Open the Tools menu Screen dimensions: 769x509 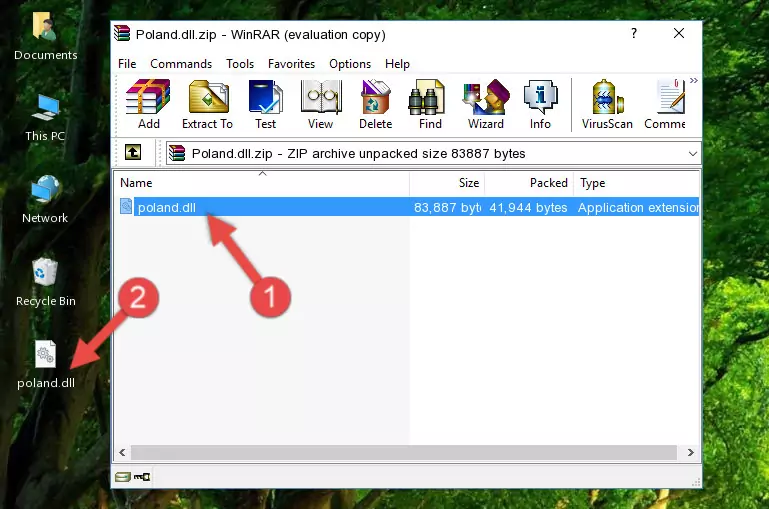tap(240, 64)
